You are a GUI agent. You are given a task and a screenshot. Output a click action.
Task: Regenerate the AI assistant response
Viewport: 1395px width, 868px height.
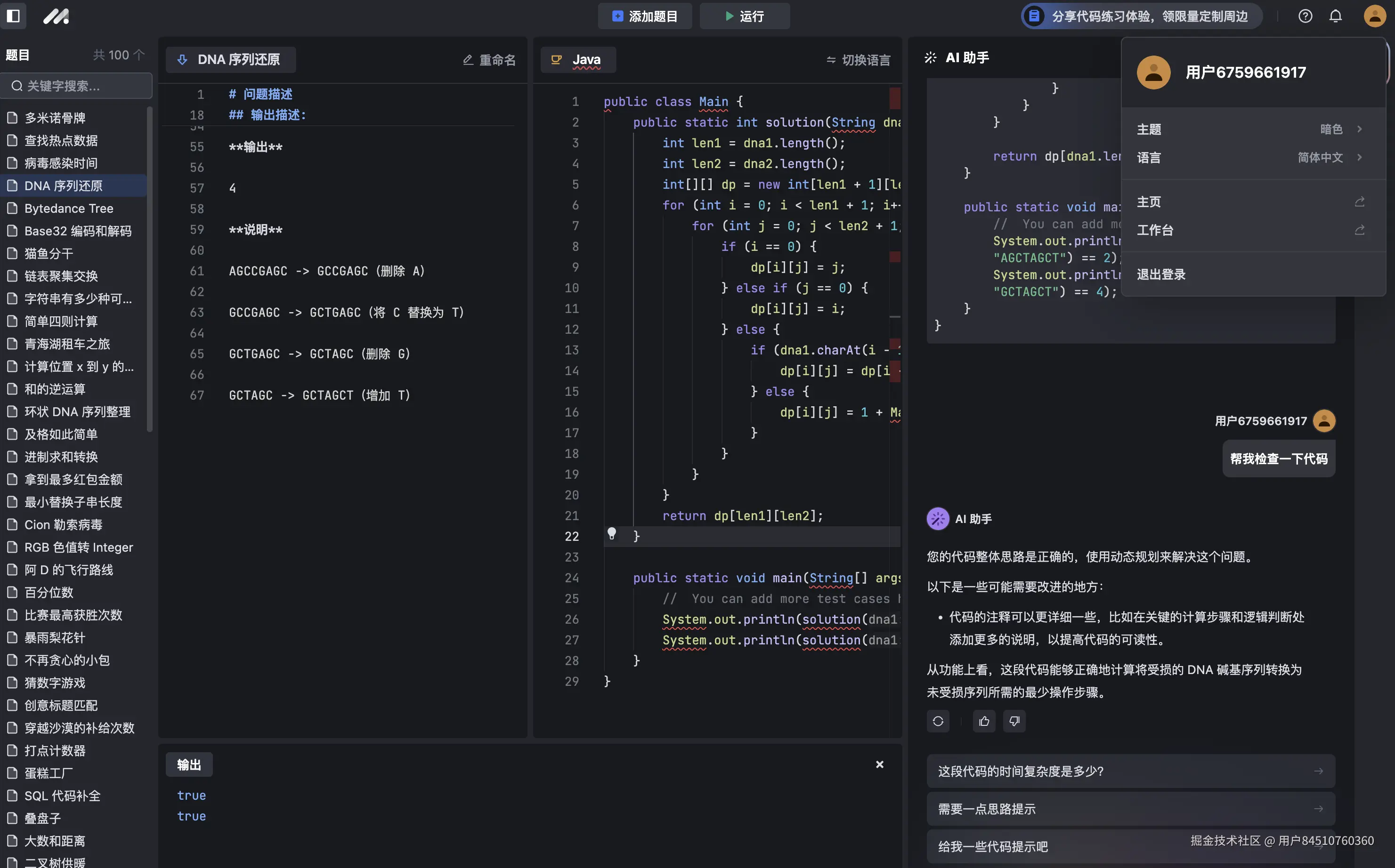click(938, 721)
